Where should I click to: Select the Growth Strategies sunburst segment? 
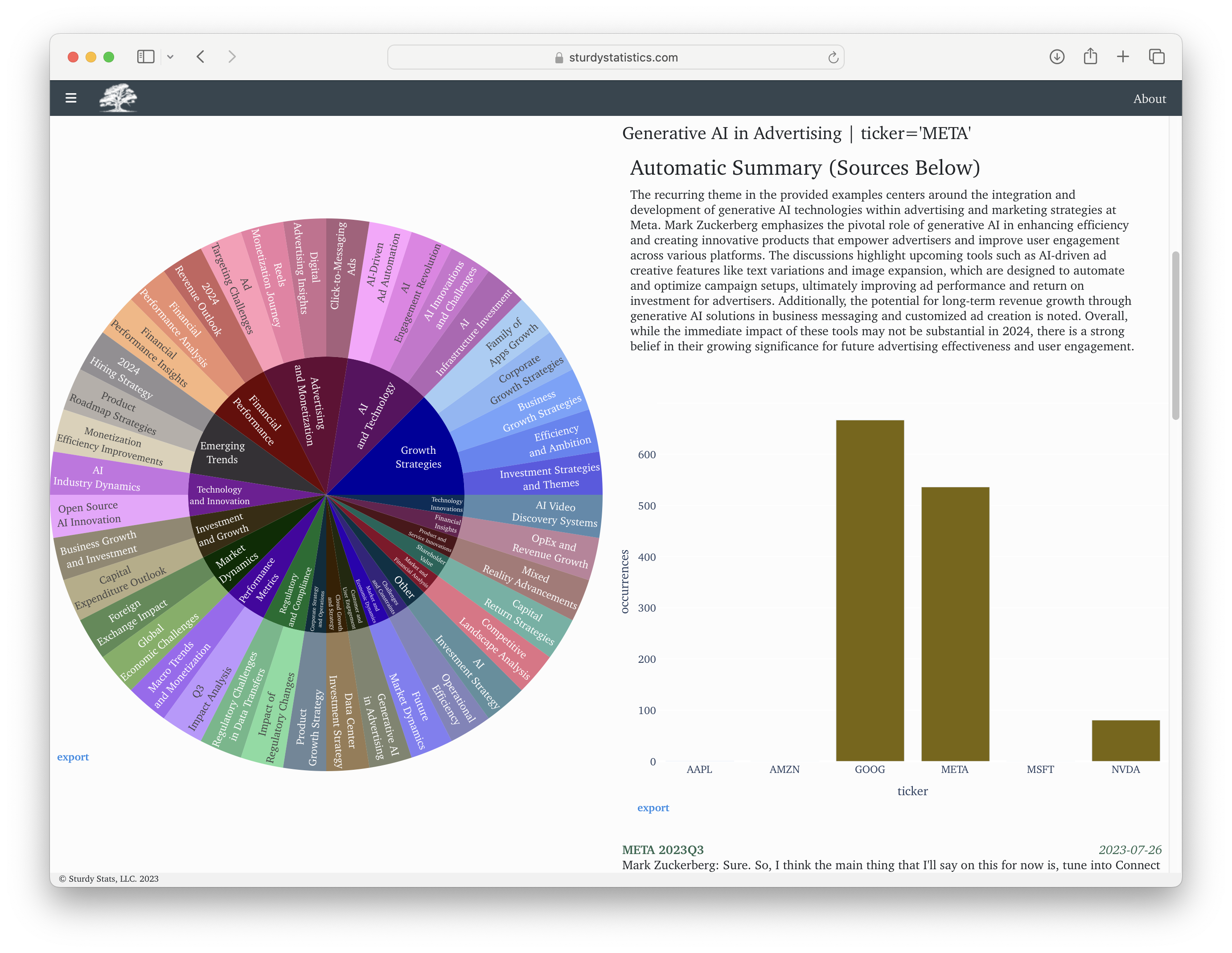coord(418,457)
